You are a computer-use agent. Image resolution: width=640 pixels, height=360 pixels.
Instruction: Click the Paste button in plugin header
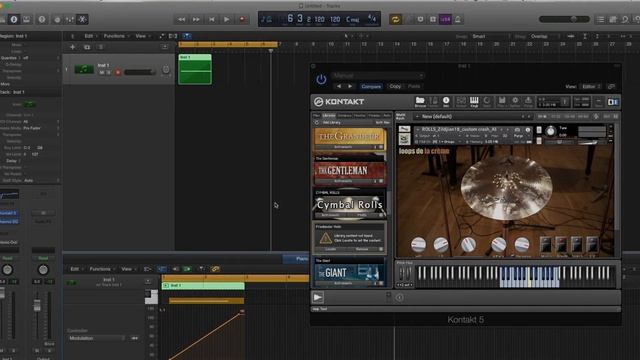[x=414, y=86]
